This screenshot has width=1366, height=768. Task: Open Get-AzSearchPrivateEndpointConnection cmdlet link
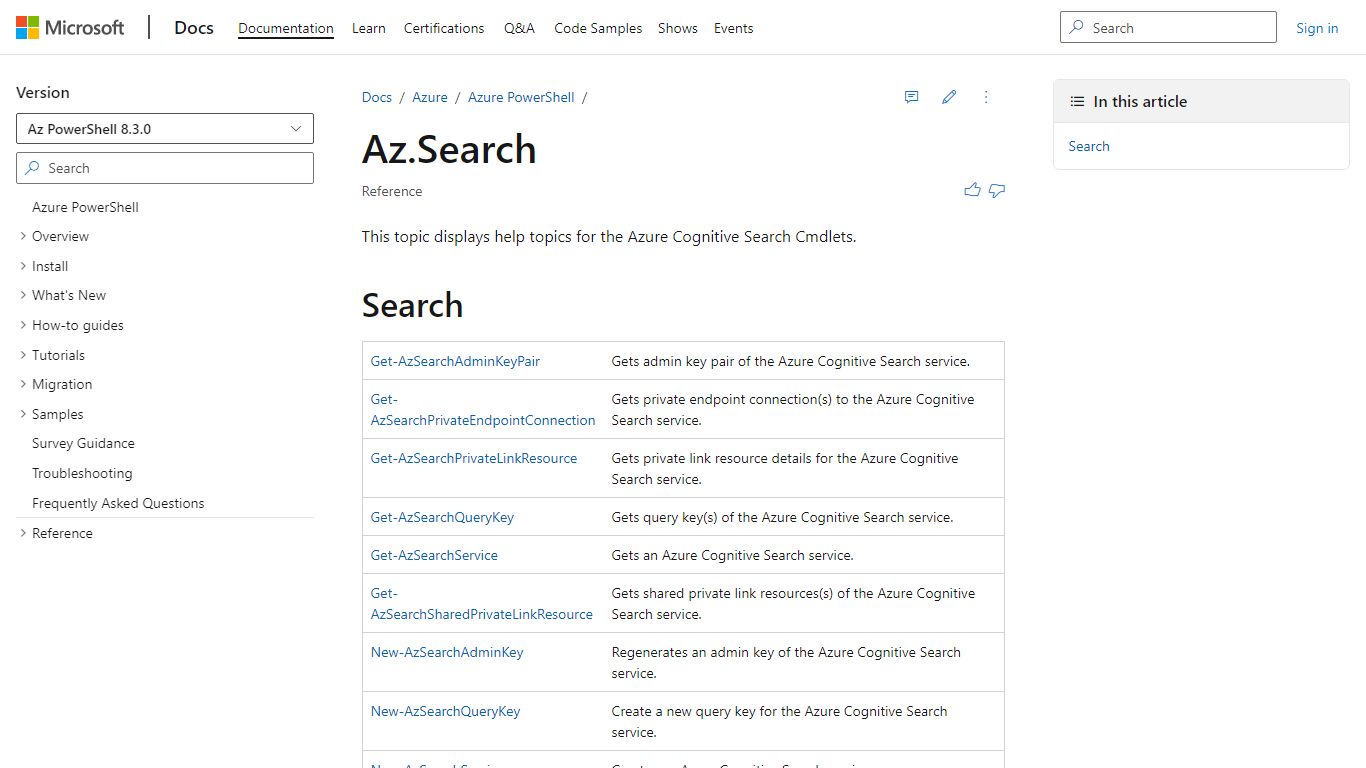[x=483, y=410]
